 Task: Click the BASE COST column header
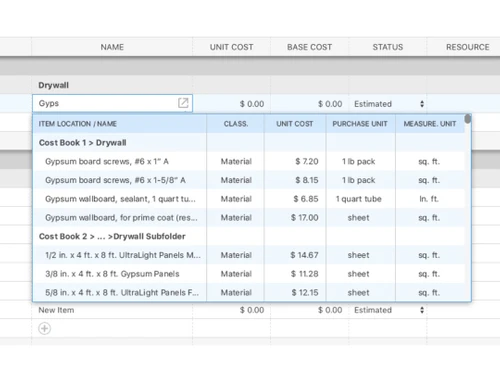(309, 47)
